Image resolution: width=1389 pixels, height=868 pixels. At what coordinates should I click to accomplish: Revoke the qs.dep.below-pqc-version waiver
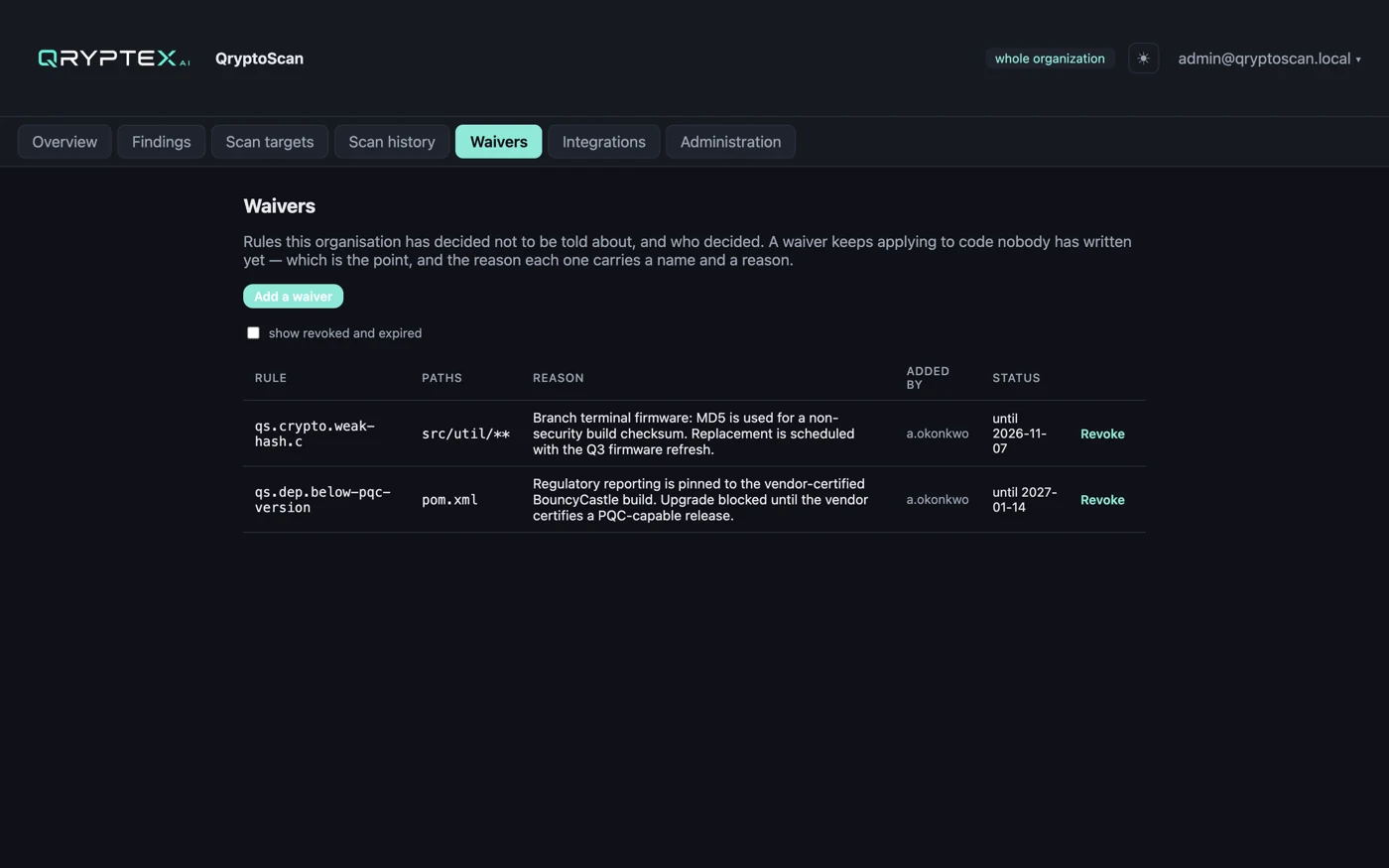[x=1102, y=500]
